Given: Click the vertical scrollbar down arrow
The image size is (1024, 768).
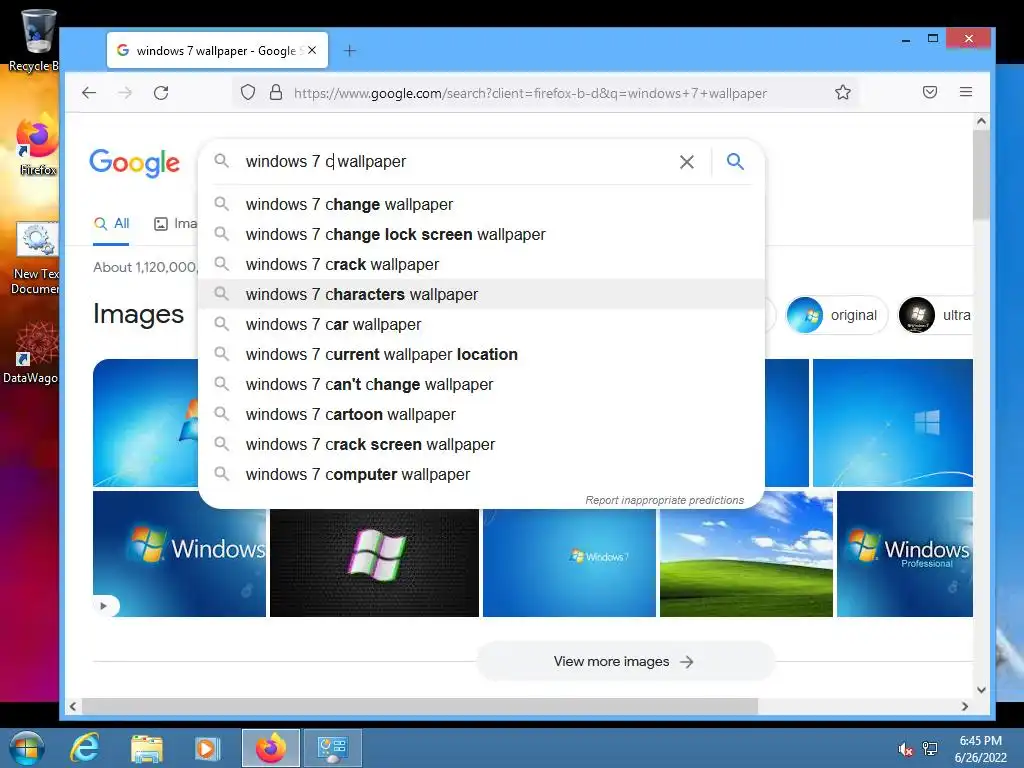Looking at the screenshot, I should pyautogui.click(x=981, y=690).
